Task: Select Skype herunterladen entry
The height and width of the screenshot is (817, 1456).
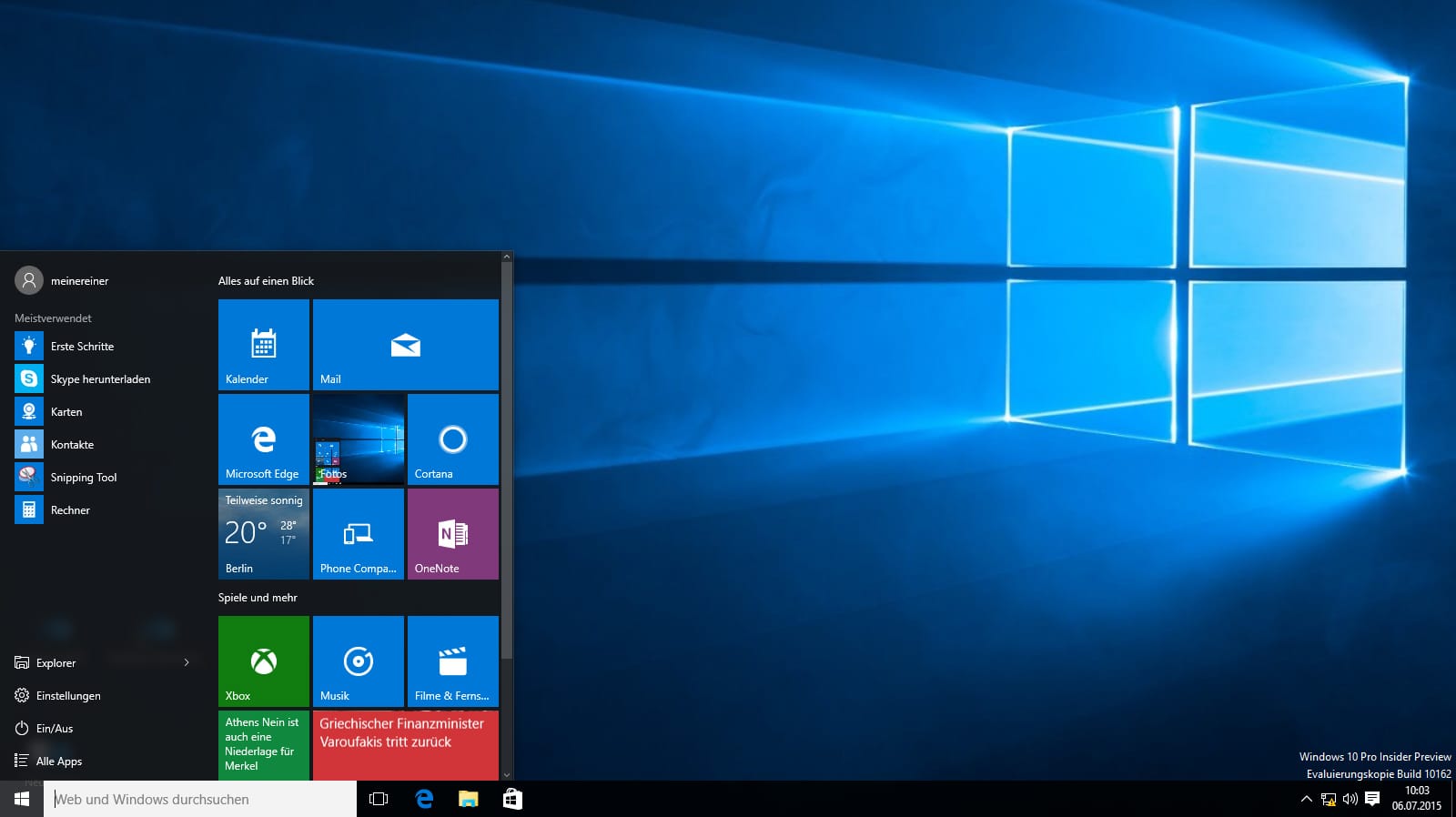Action: [x=107, y=378]
